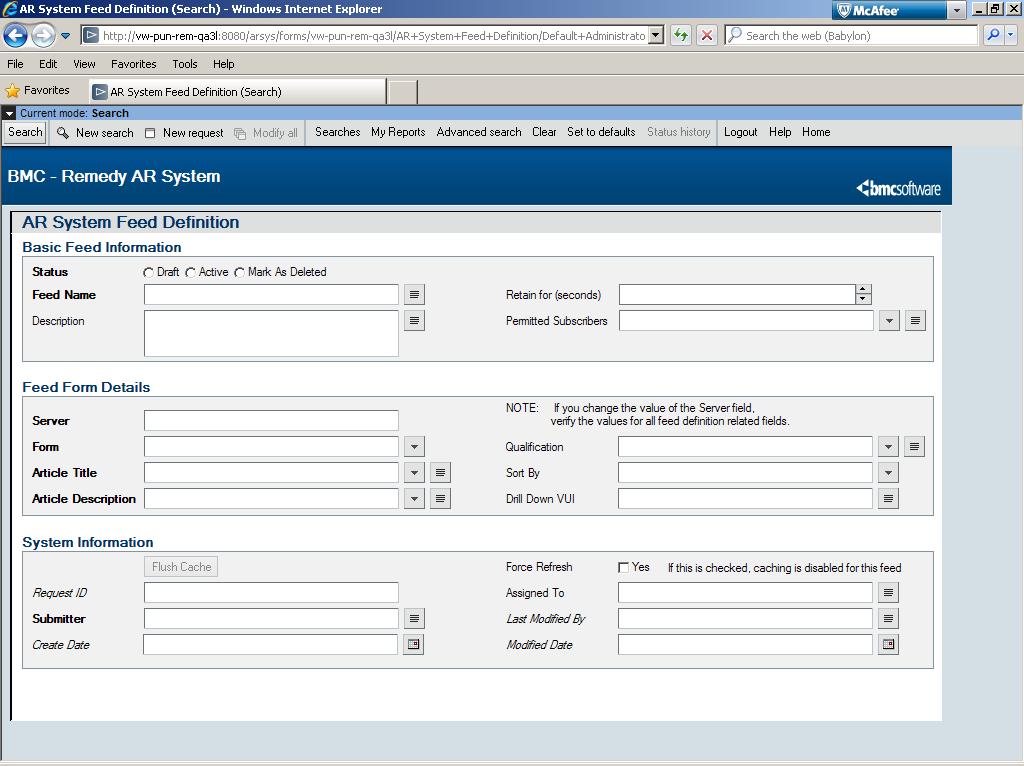
Task: Expand the Article Description dropdown arrow
Action: pos(414,499)
